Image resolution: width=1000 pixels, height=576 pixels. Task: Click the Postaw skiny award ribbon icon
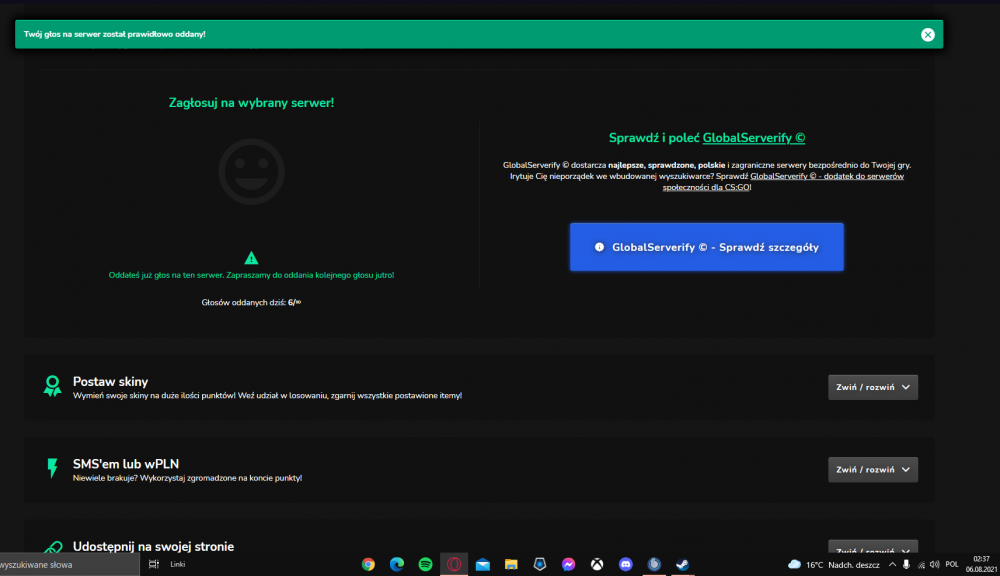(52, 386)
